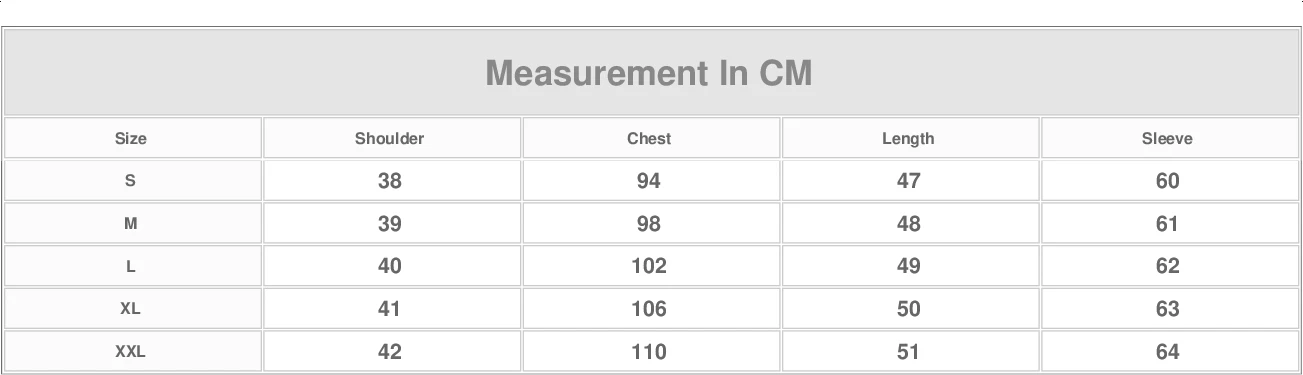Click the S size row label
Image resolution: width=1303 pixels, height=375 pixels.
pyautogui.click(x=130, y=181)
